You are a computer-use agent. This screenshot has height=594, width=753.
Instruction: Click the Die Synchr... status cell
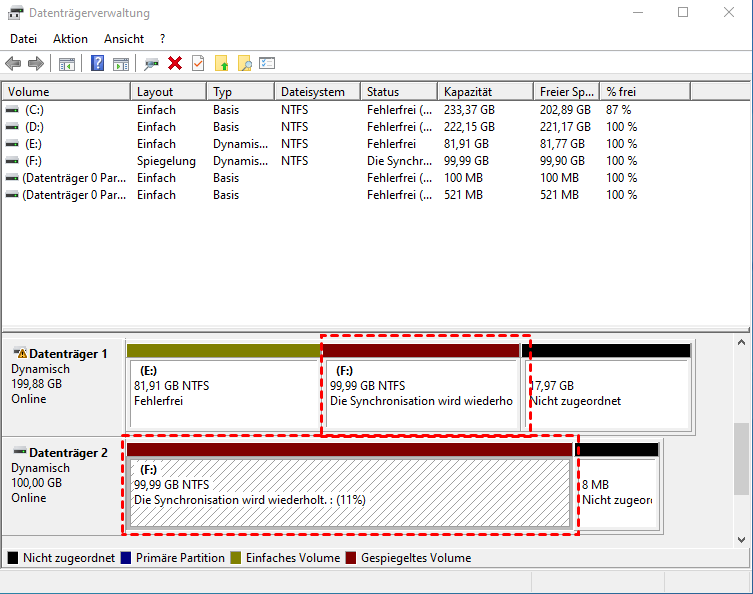[400, 161]
